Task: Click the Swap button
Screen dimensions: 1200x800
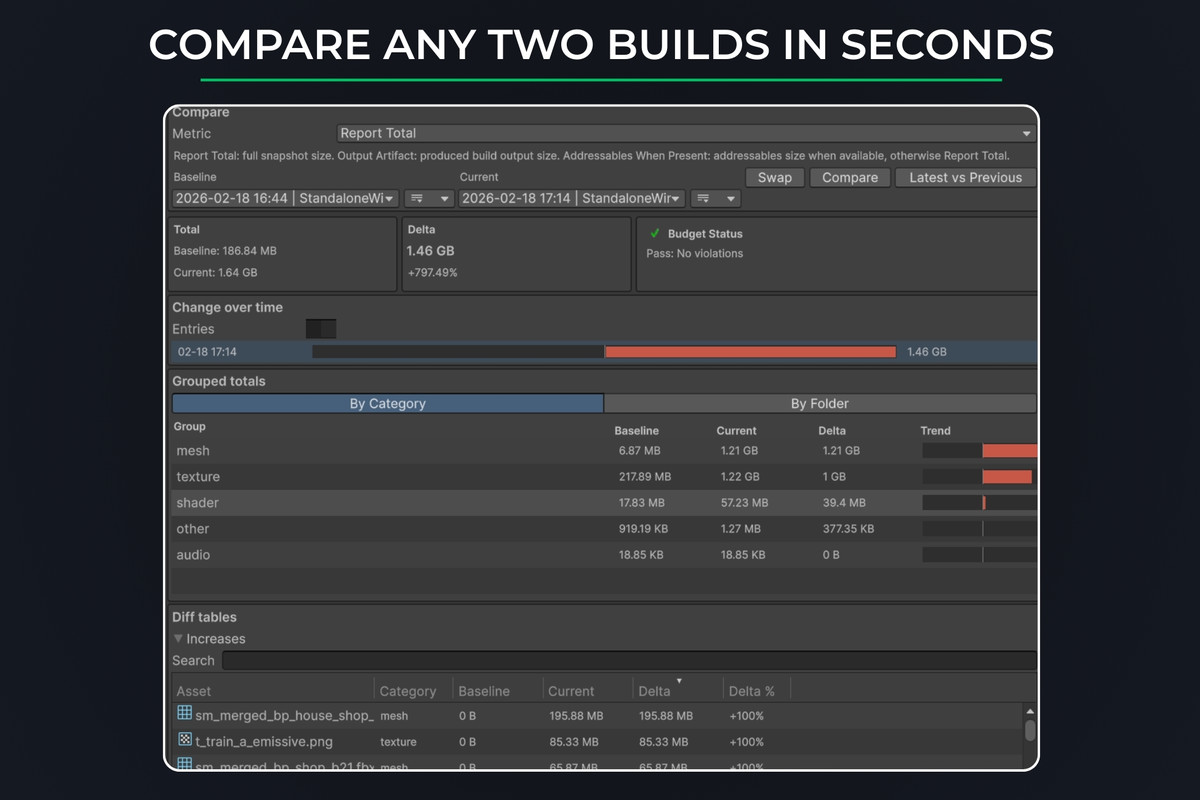Action: click(775, 177)
